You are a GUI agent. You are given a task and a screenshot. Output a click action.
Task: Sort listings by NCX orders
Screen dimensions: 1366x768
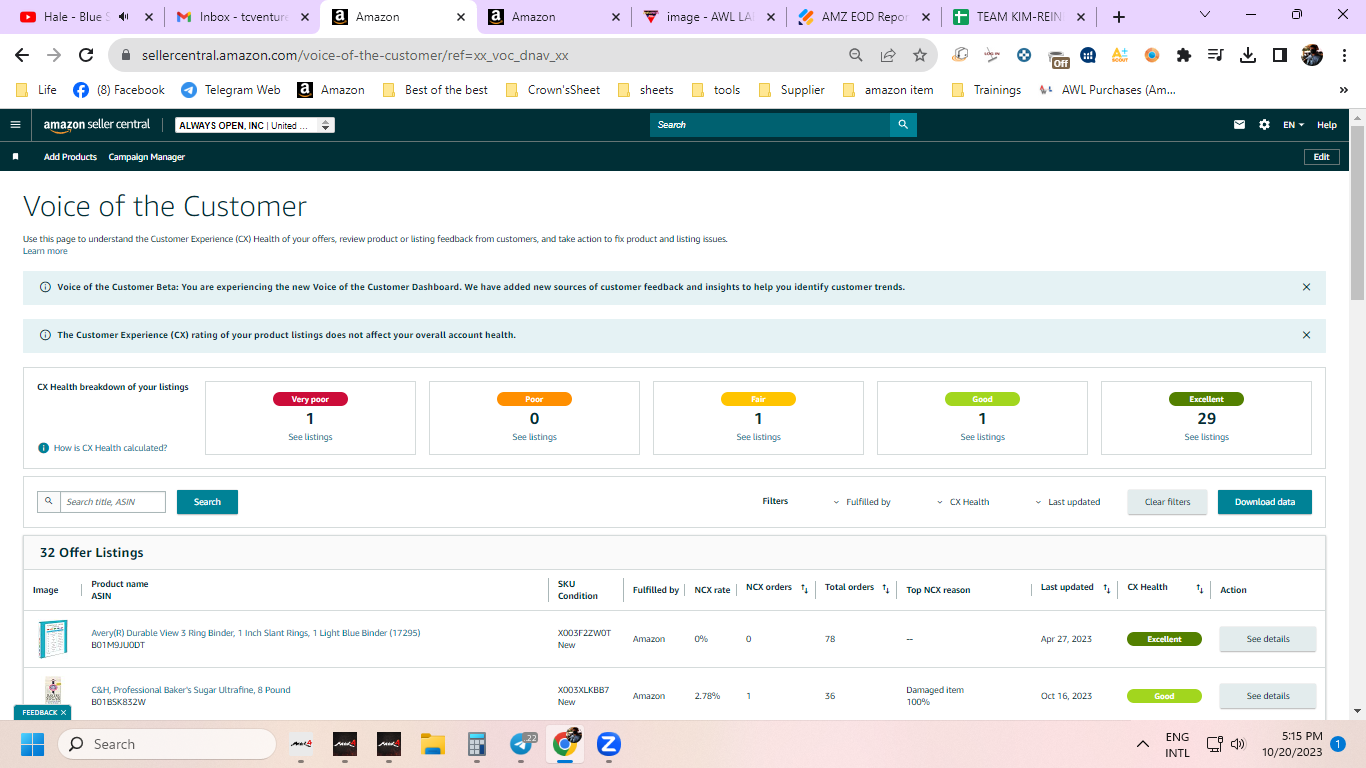click(804, 589)
